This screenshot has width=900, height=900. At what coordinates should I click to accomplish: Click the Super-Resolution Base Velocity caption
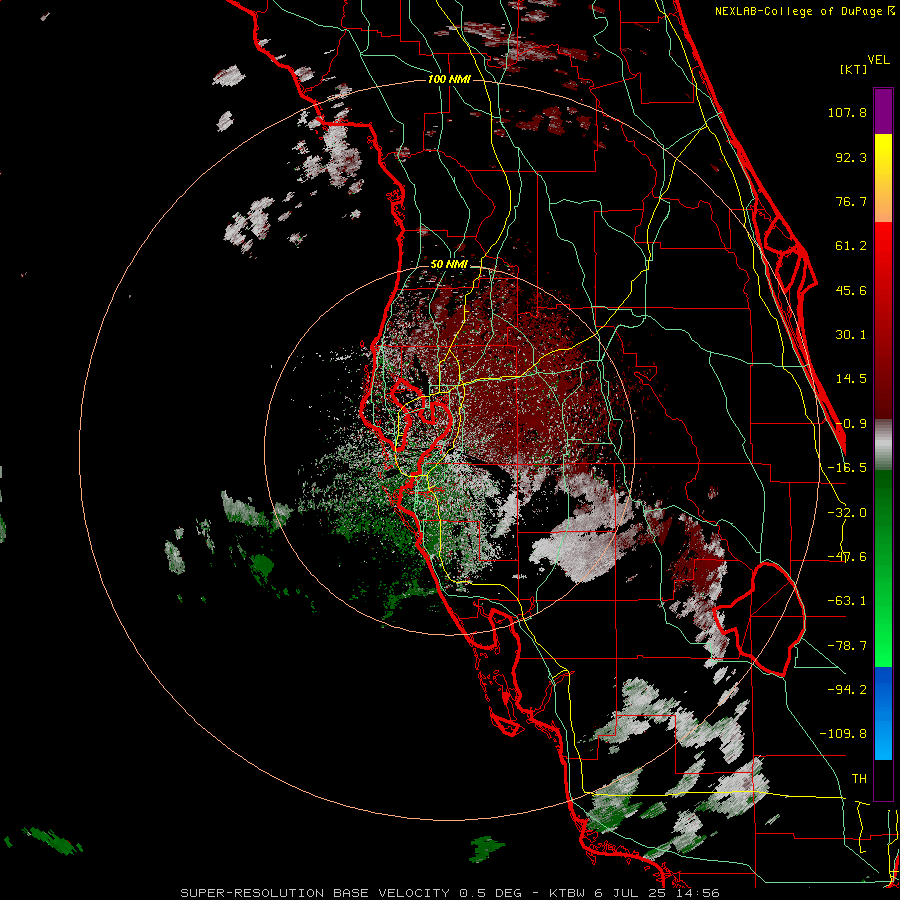(449, 893)
